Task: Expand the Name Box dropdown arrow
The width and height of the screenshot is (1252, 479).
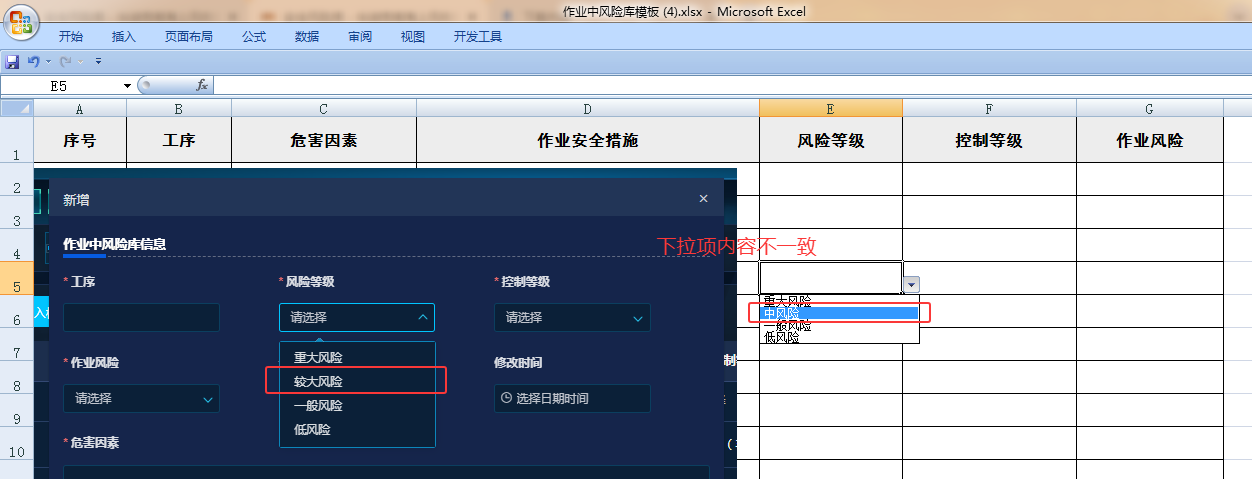Action: (x=127, y=86)
